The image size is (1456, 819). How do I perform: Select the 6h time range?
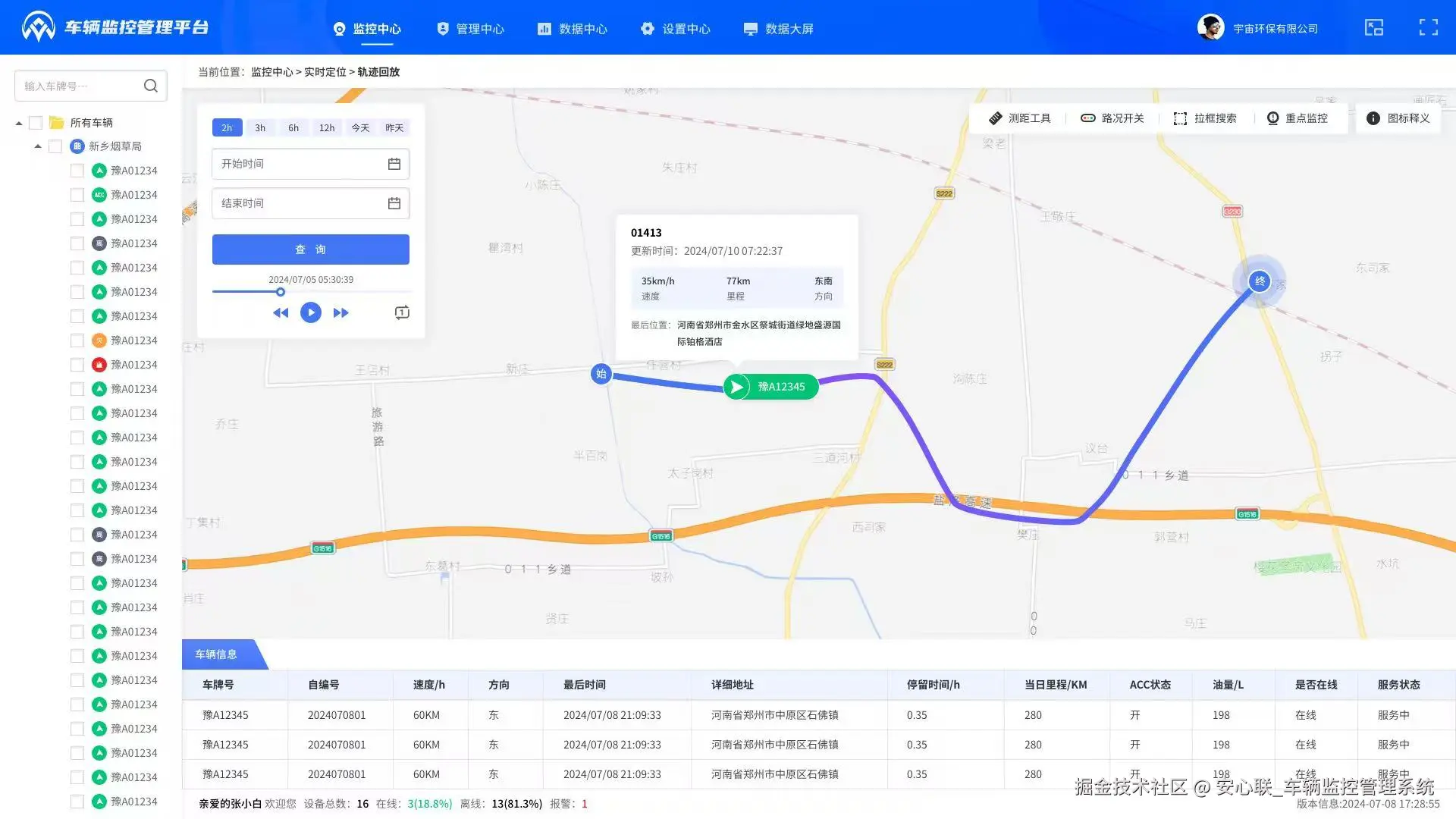293,128
